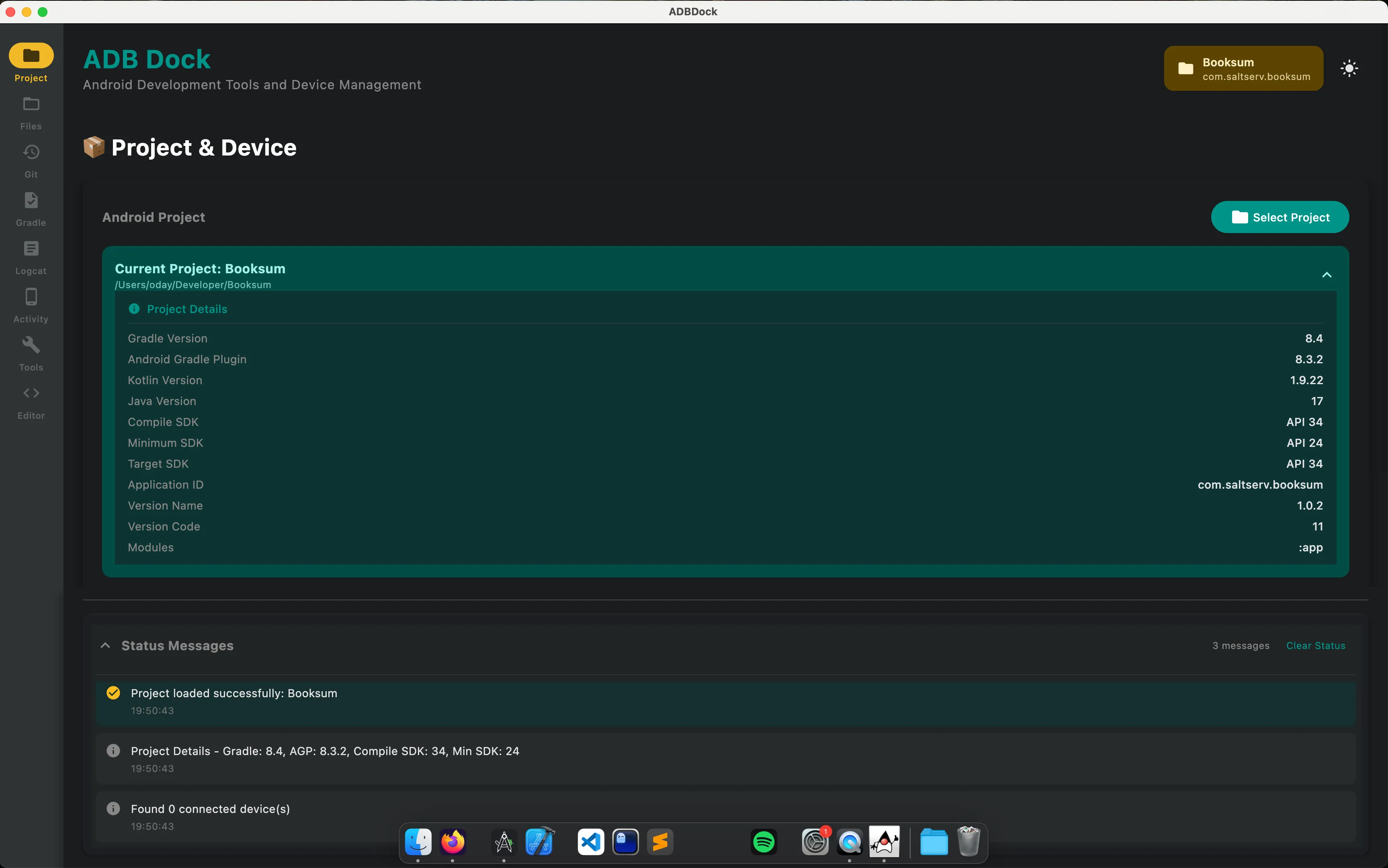The height and width of the screenshot is (868, 1388).
Task: Select 'Found 0 connected device(s)' message
Action: (210, 809)
